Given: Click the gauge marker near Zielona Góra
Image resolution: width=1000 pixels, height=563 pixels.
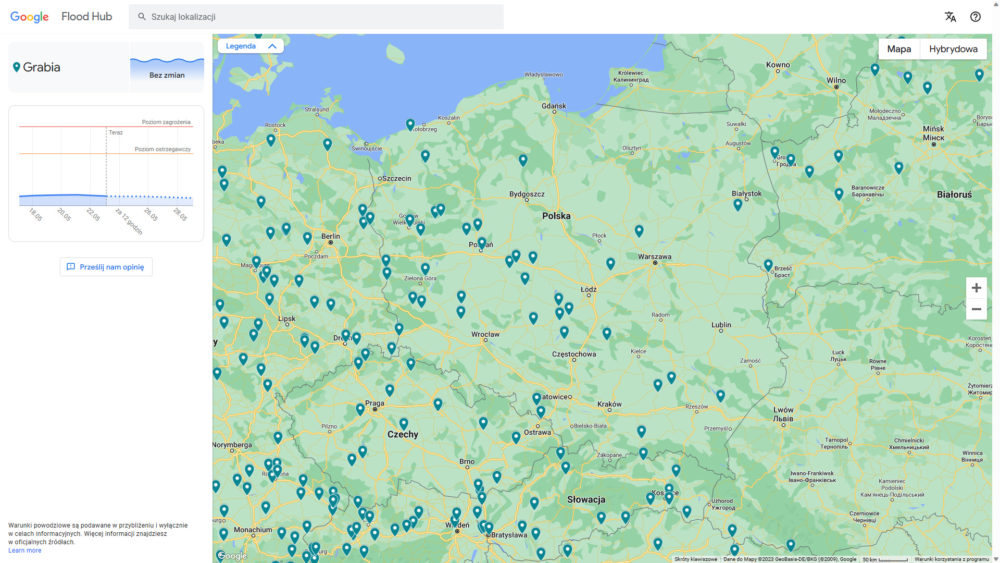Looking at the screenshot, I should [425, 268].
